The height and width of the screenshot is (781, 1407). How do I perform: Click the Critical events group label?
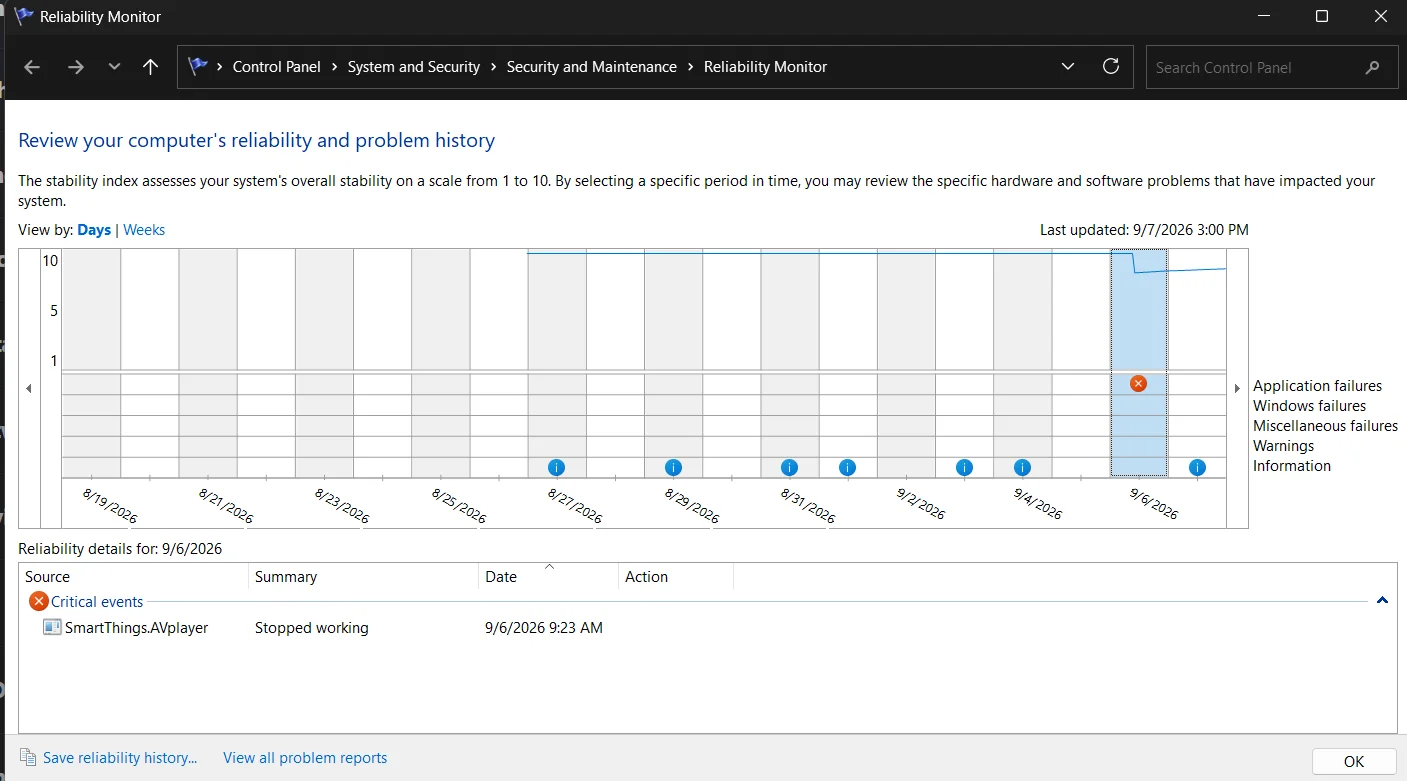(x=97, y=602)
